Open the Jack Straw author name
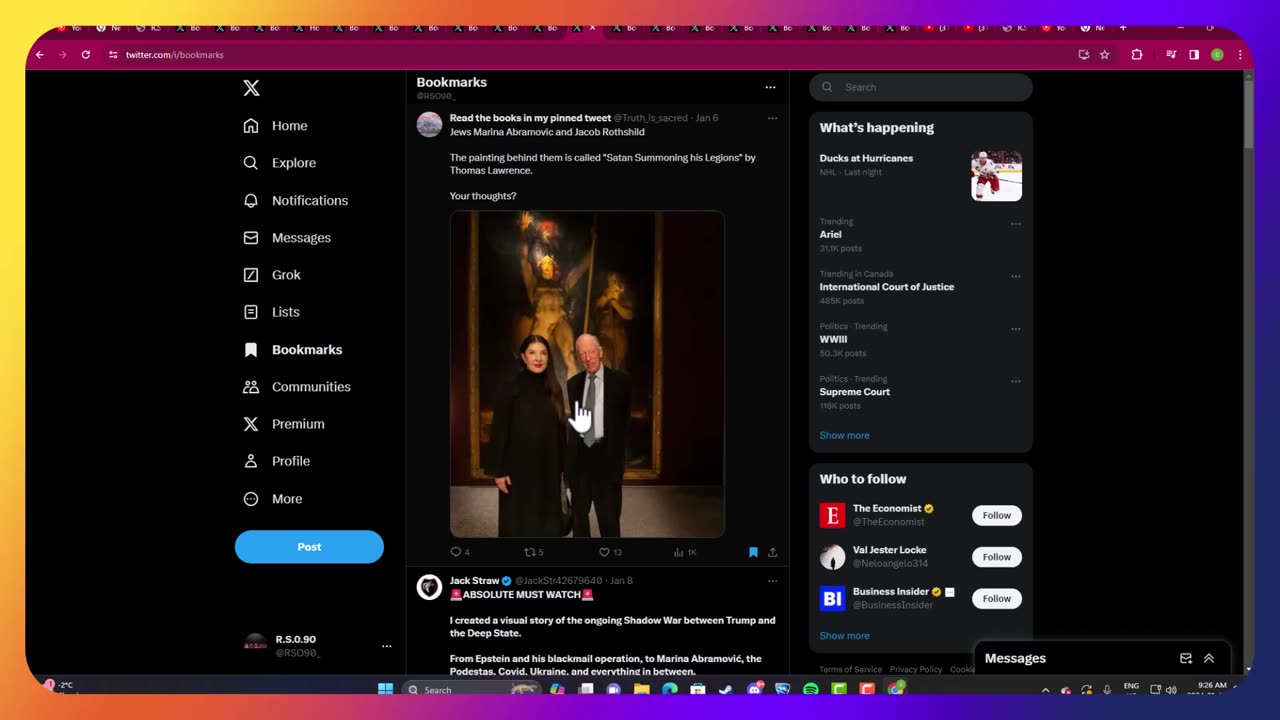 tap(474, 581)
